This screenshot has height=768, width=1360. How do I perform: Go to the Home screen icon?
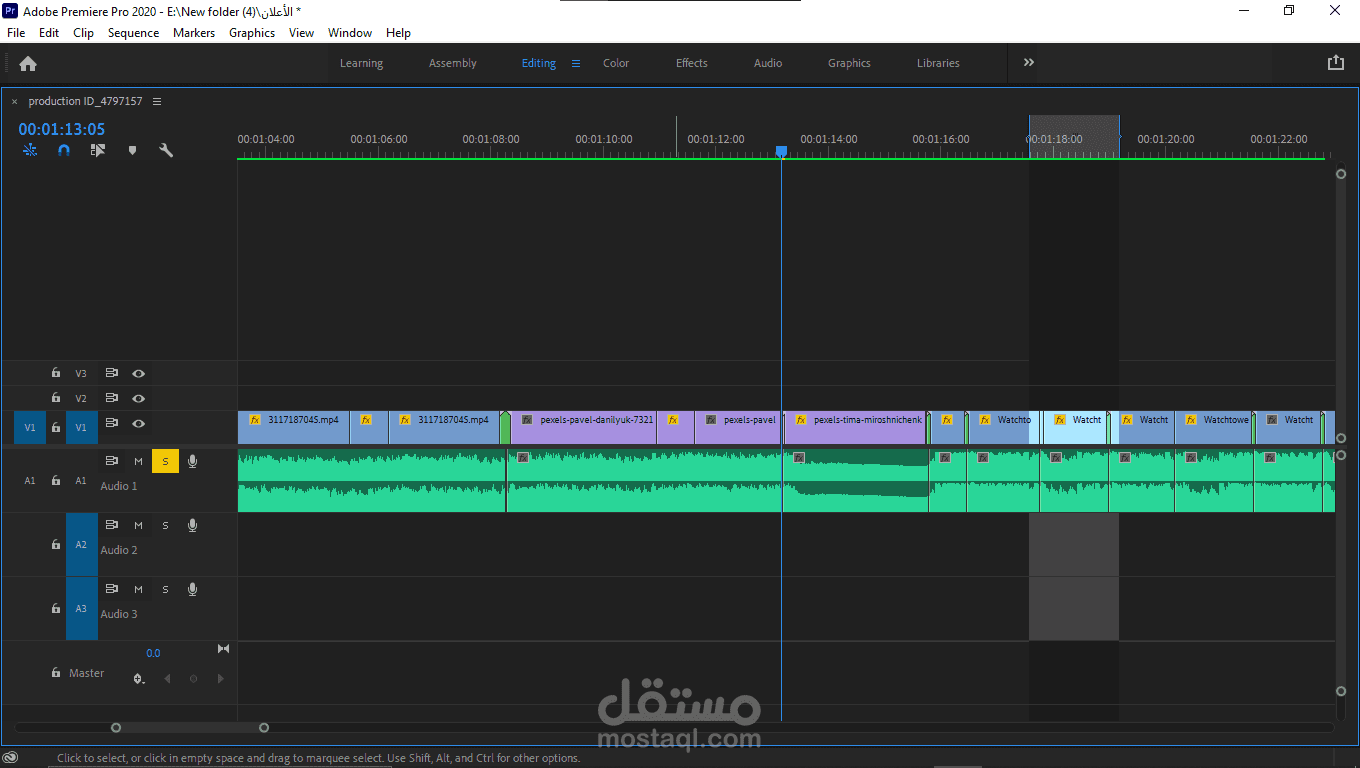tap(28, 63)
